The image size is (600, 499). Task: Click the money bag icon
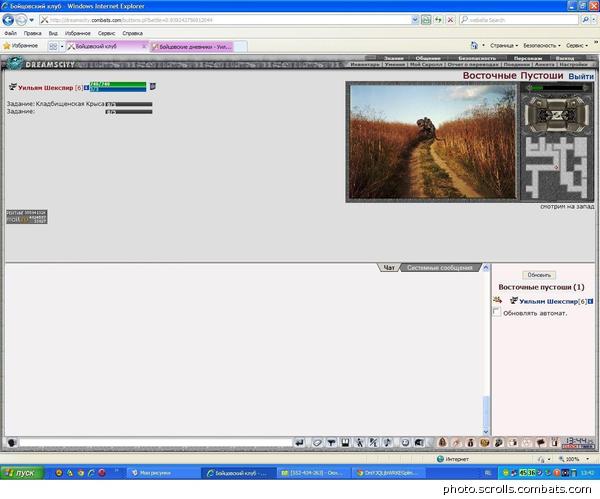tap(471, 443)
